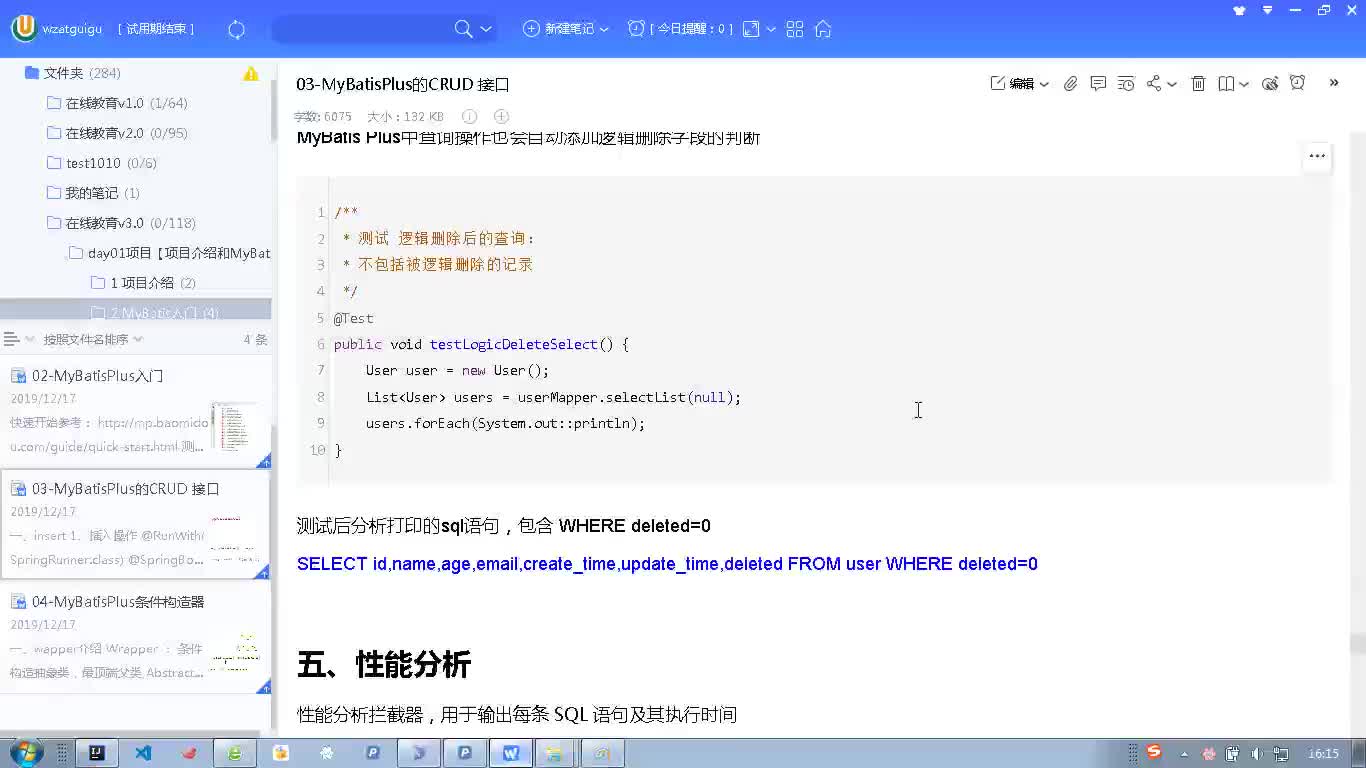This screenshot has height=768, width=1366.
Task: Open note 02-MyBatisPlus入门
Action: [x=135, y=412]
